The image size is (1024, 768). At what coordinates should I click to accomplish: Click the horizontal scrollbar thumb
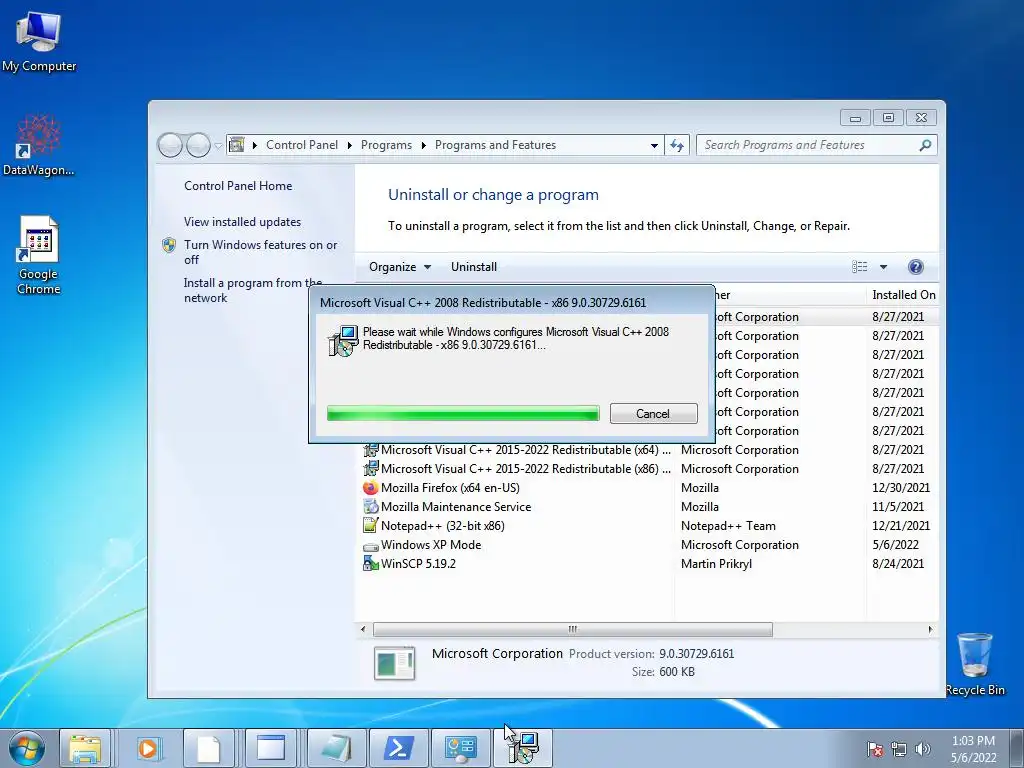573,630
